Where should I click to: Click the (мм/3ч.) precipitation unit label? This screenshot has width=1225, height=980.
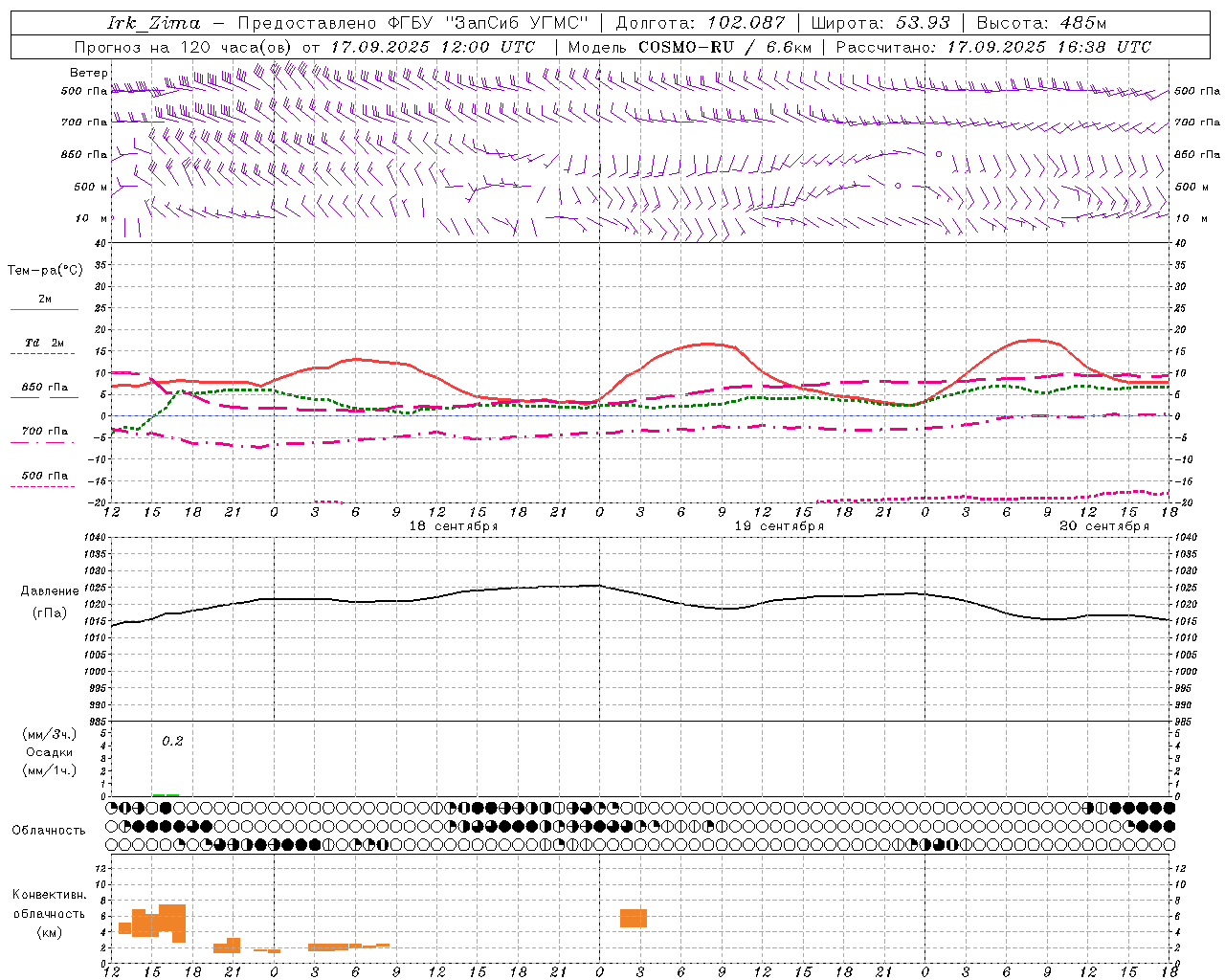50,734
